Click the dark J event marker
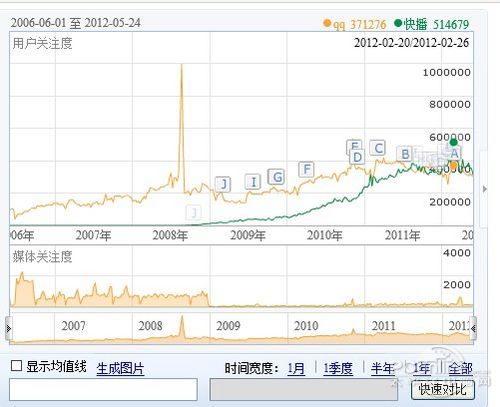Screen dimensions: 500x407 pyautogui.click(x=223, y=184)
